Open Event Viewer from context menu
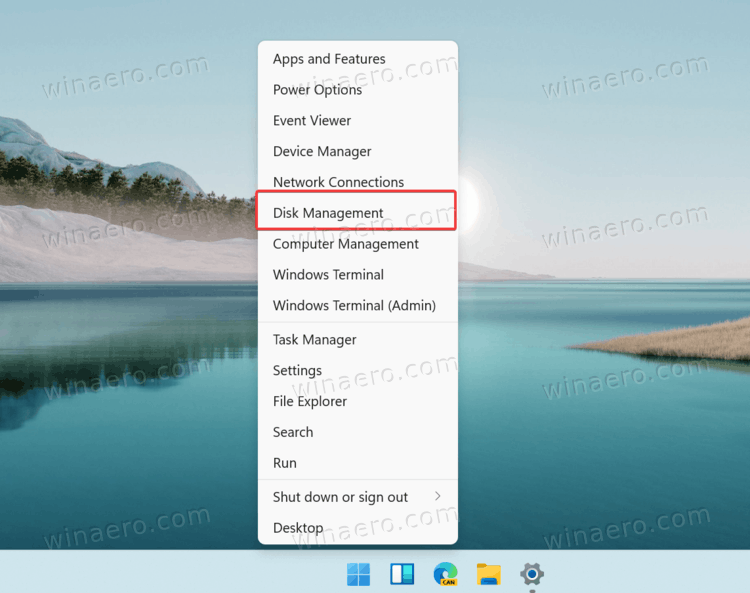The width and height of the screenshot is (750, 593). tap(358, 121)
